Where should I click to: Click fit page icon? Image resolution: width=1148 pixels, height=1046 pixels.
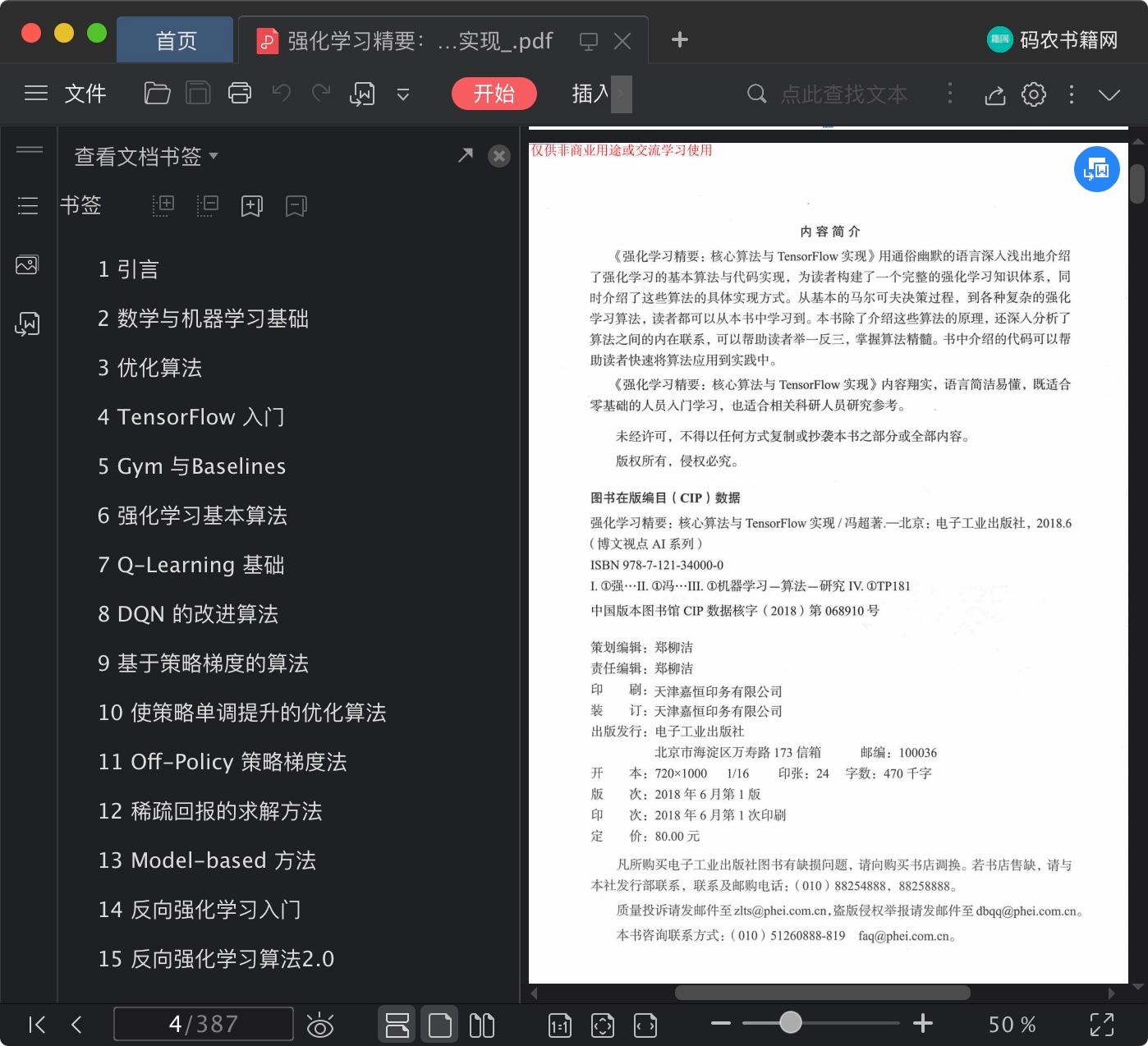tap(603, 1025)
